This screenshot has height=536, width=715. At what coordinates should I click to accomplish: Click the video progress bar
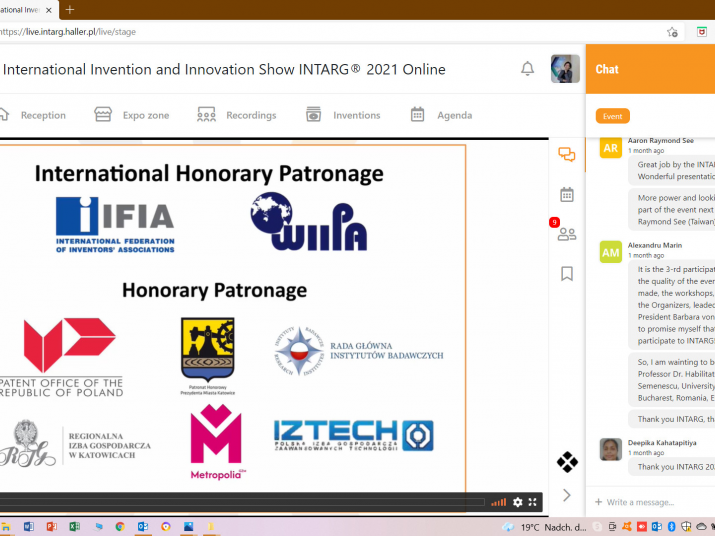click(240, 502)
